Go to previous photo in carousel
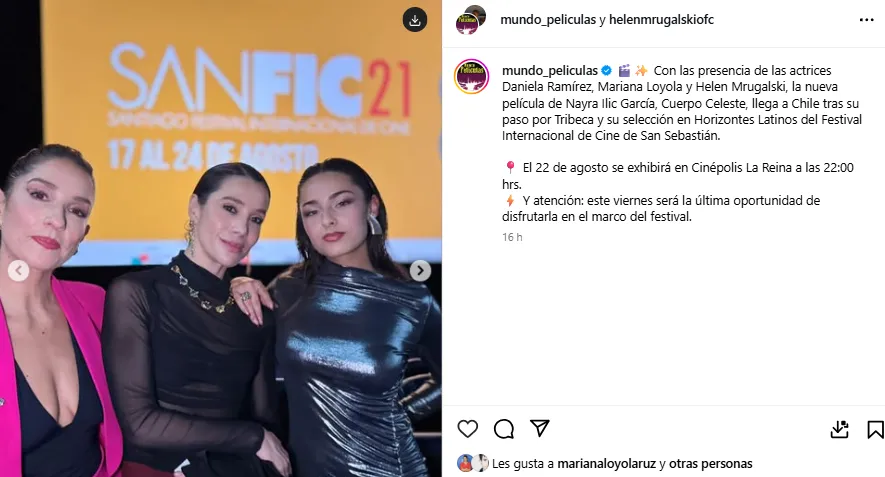The height and width of the screenshot is (477, 885). [18, 271]
